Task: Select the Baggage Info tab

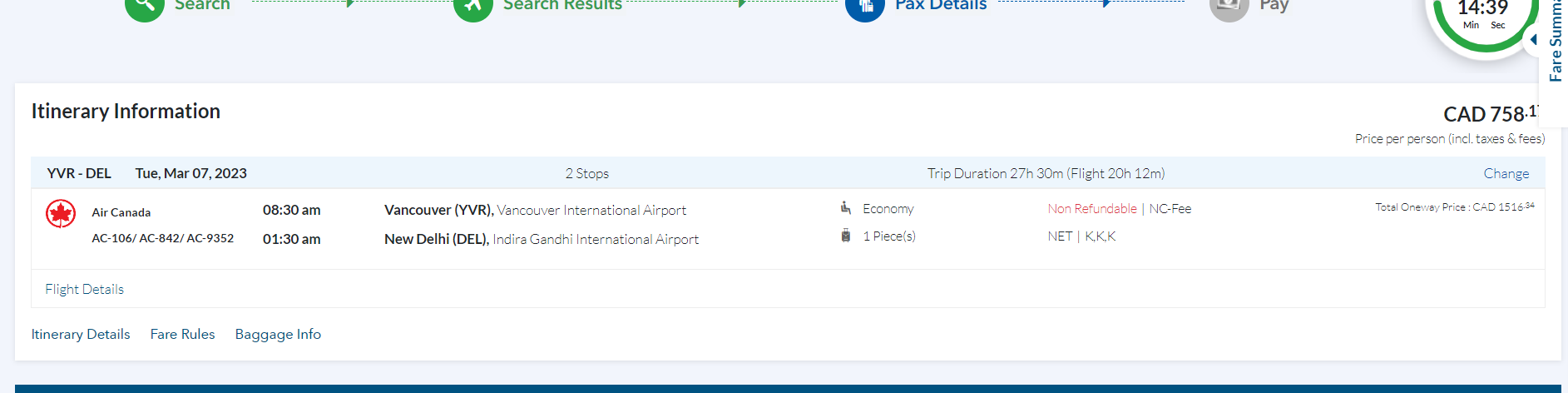Action: click(278, 334)
